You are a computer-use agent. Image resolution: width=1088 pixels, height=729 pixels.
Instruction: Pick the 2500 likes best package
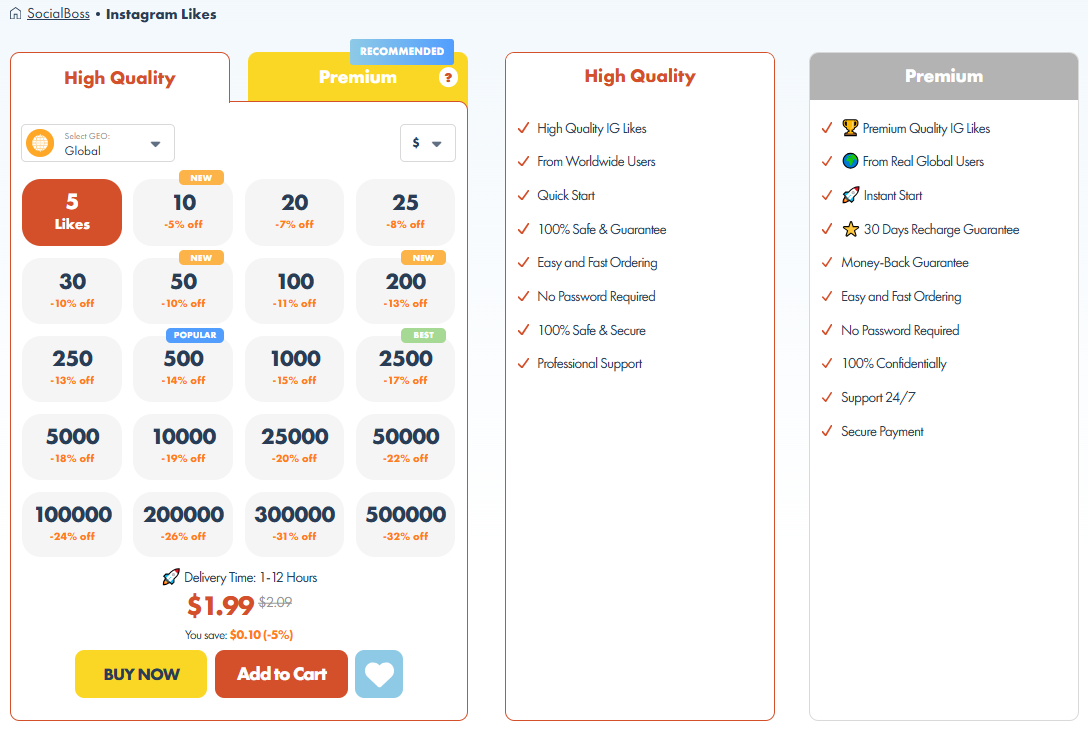click(405, 367)
